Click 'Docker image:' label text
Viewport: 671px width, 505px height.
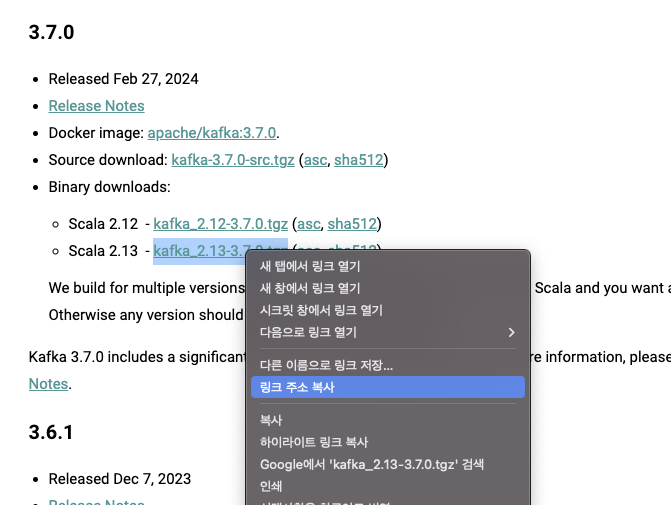pos(96,133)
